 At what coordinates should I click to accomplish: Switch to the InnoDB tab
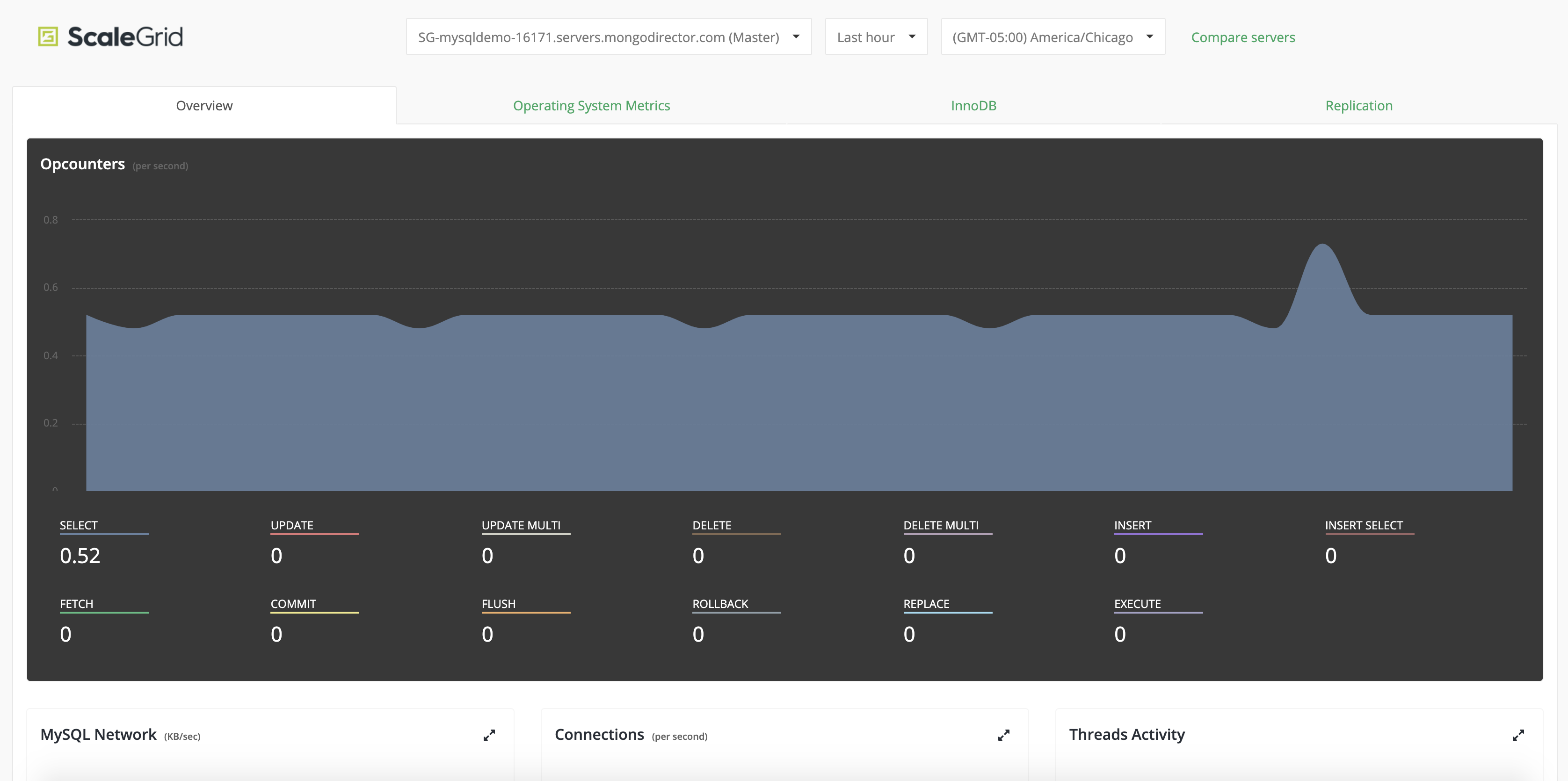(x=973, y=106)
